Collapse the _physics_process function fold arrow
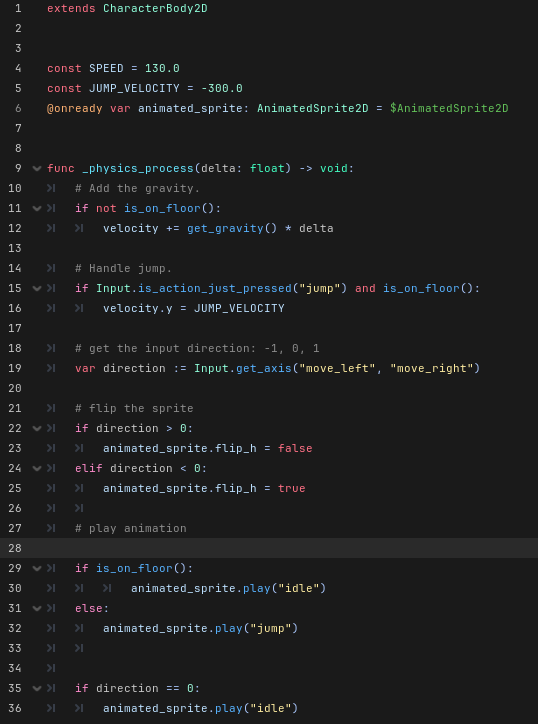The width and height of the screenshot is (538, 724). coord(37,169)
